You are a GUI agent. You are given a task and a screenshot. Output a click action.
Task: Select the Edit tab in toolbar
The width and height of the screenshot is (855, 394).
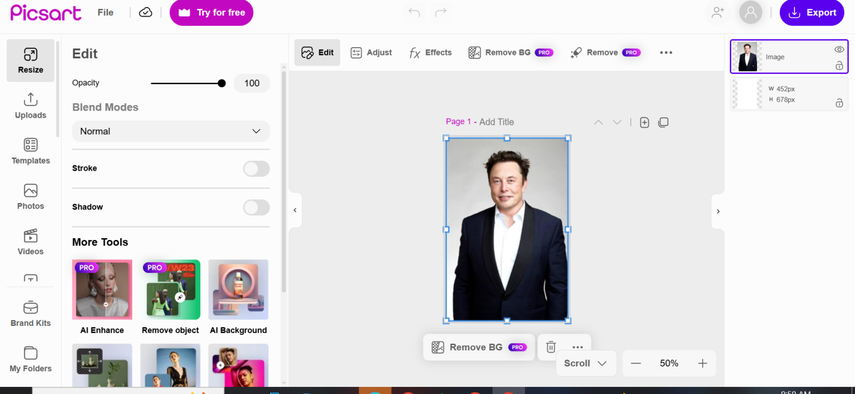tap(317, 52)
